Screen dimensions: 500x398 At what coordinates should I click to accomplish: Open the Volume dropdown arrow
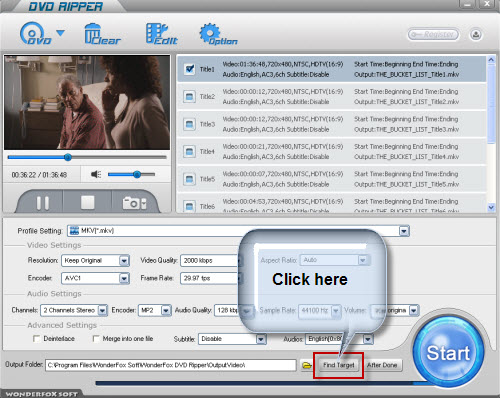(414, 310)
